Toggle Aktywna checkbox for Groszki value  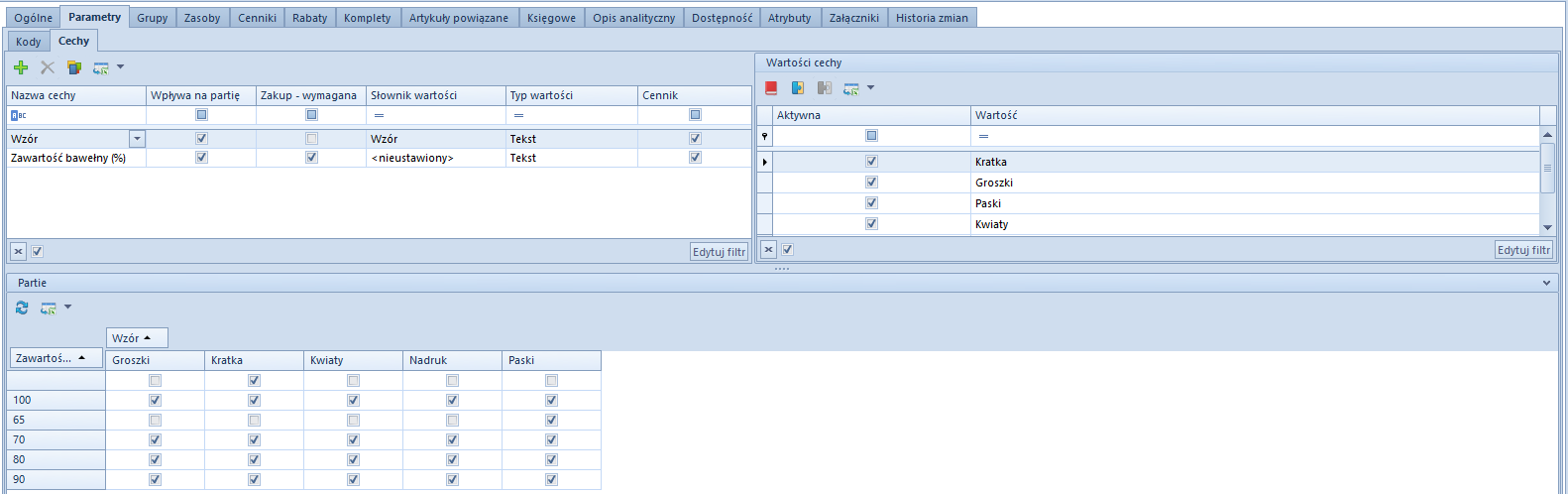[872, 183]
